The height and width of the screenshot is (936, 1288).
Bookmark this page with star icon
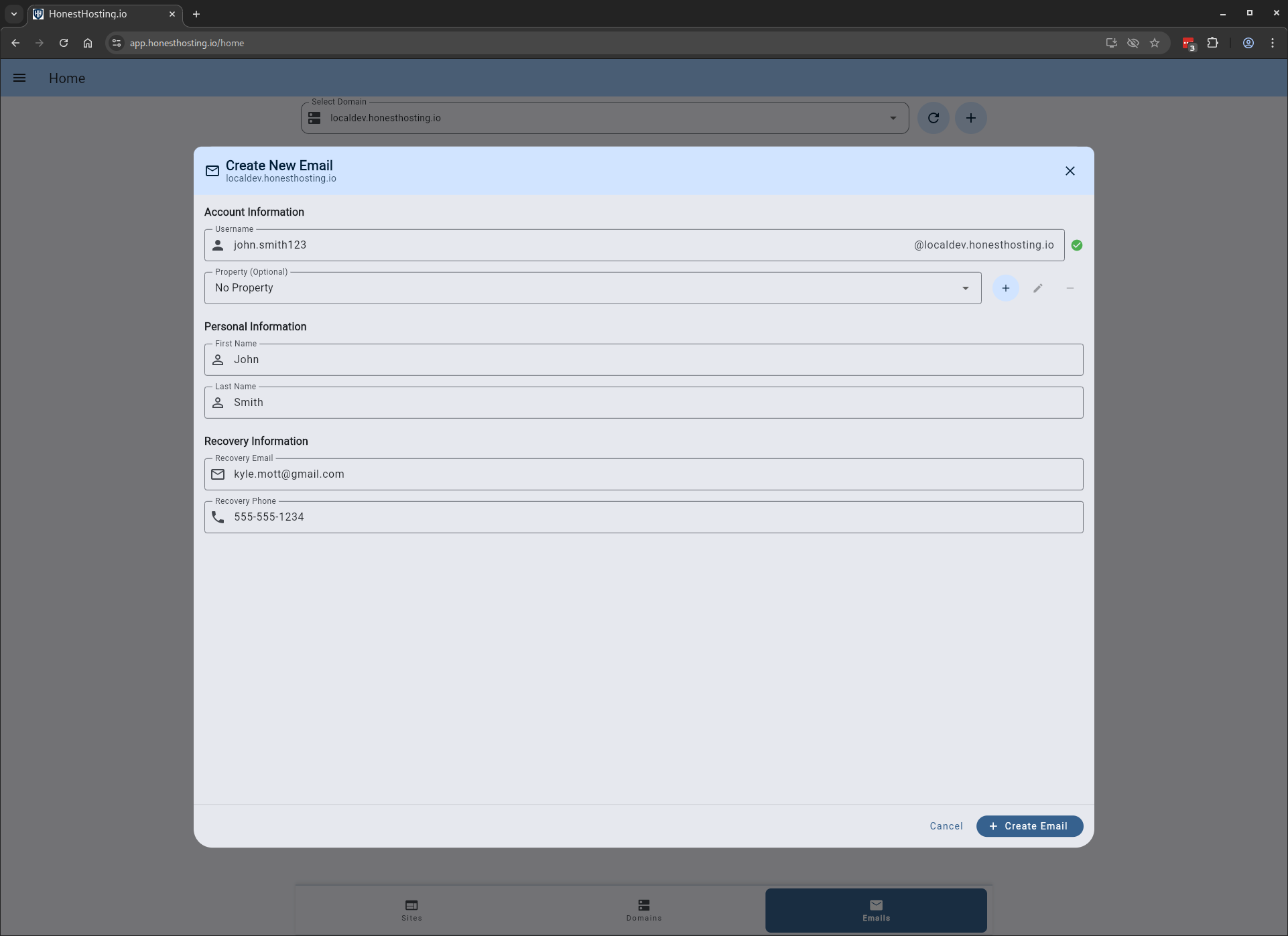click(x=1154, y=43)
